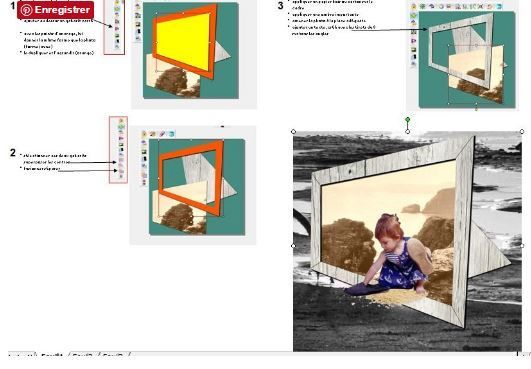Click the top-left selection handle of the beach photo
This screenshot has width=531, height=369.
pos(294,131)
